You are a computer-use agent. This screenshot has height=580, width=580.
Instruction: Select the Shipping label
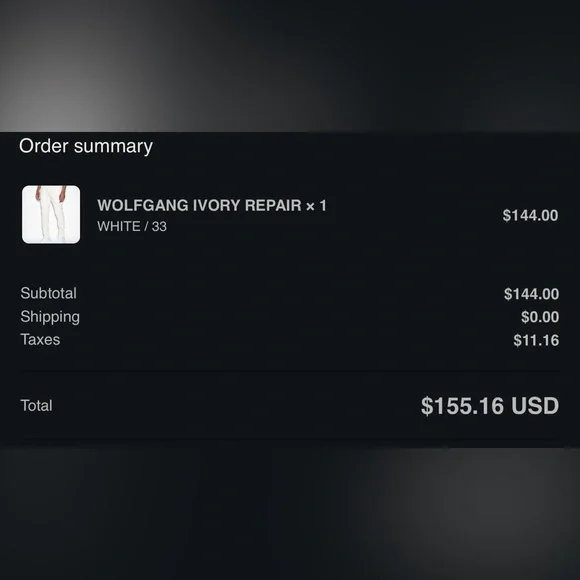click(50, 317)
